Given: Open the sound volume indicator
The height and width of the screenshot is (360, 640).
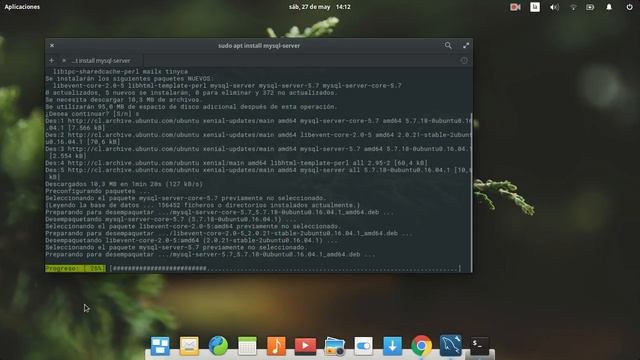Looking at the screenshot, I should tap(554, 7).
